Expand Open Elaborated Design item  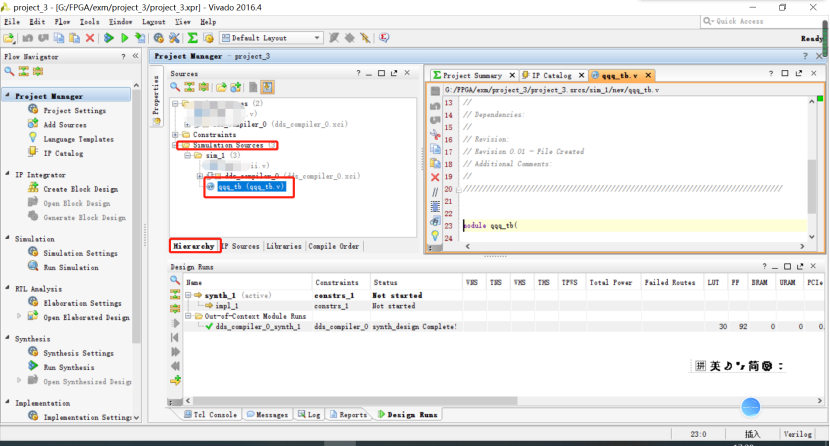coord(19,317)
